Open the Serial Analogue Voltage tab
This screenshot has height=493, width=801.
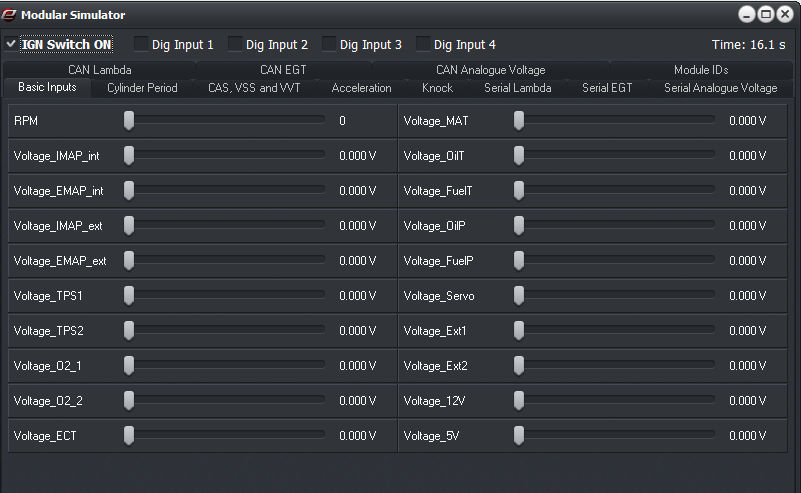pos(720,88)
